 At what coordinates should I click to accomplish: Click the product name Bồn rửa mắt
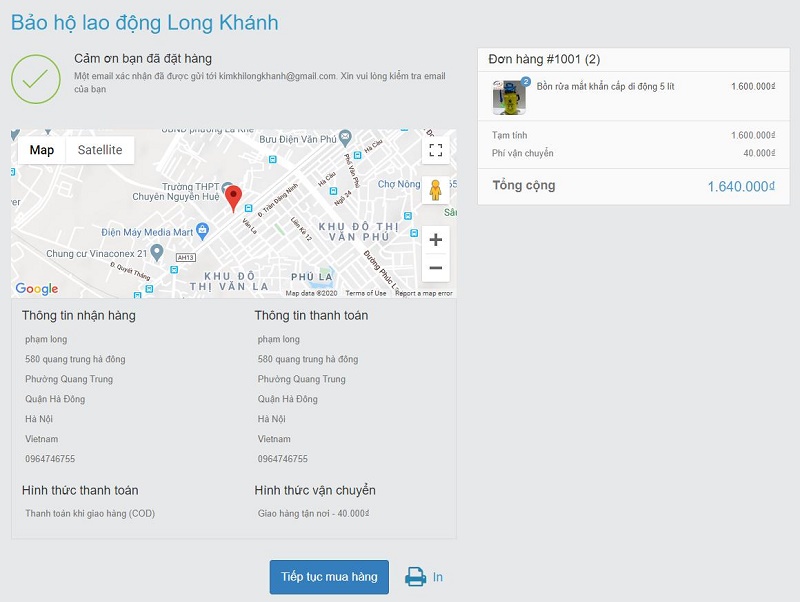[605, 87]
